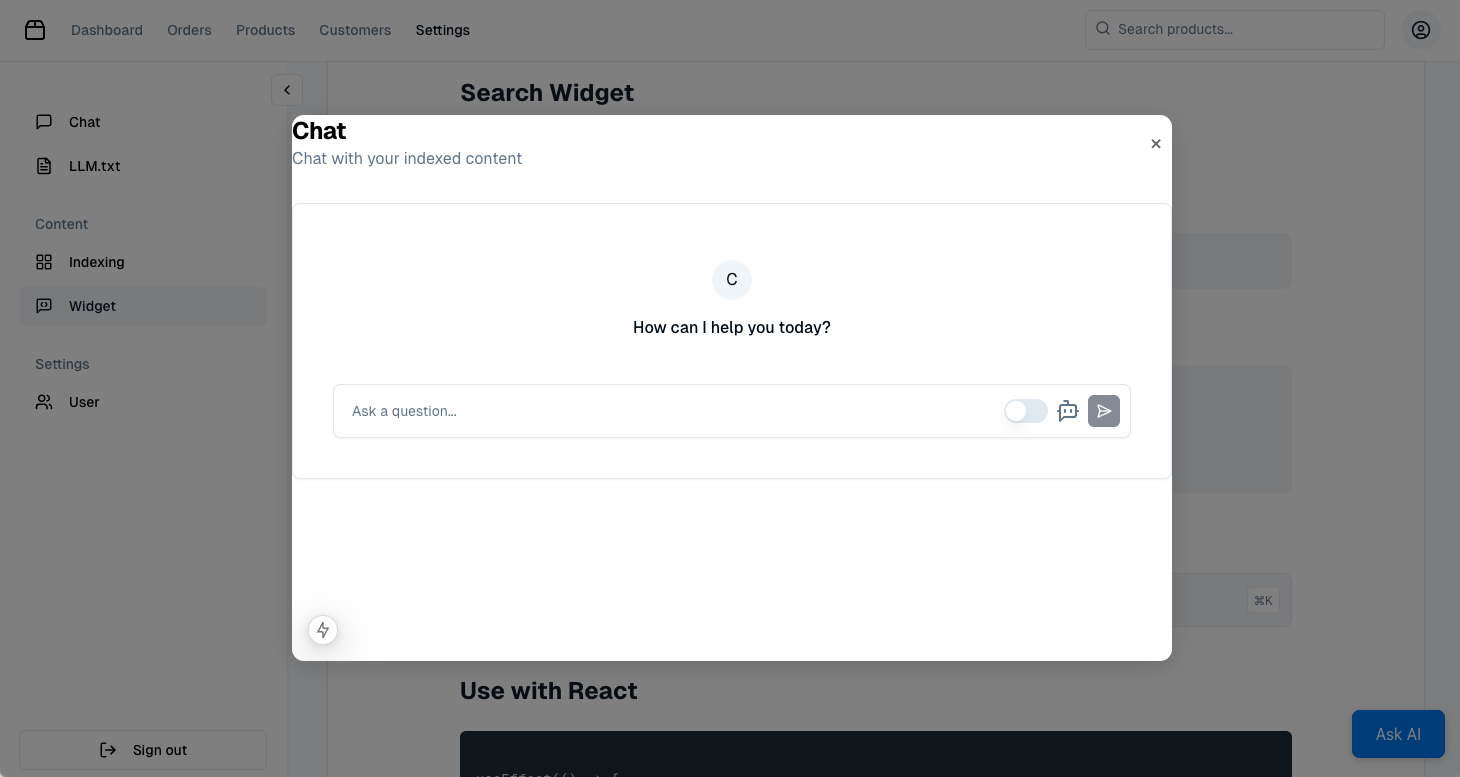Screen dimensions: 1460x777
Task: Click the C avatar circle in chat
Action: [731, 280]
